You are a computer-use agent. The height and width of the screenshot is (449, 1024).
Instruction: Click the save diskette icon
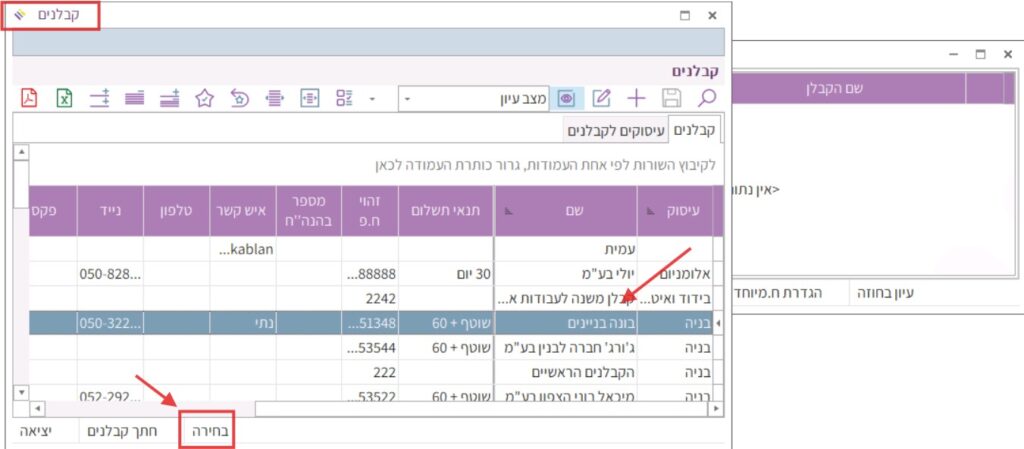[x=672, y=98]
